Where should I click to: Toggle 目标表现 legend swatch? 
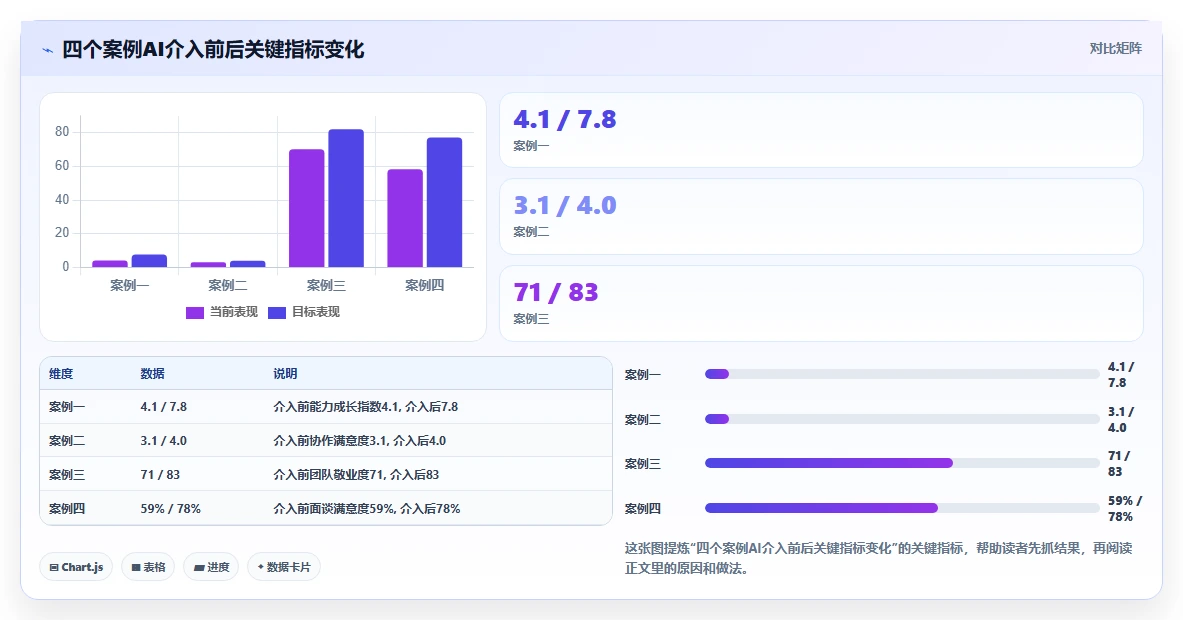tap(277, 312)
